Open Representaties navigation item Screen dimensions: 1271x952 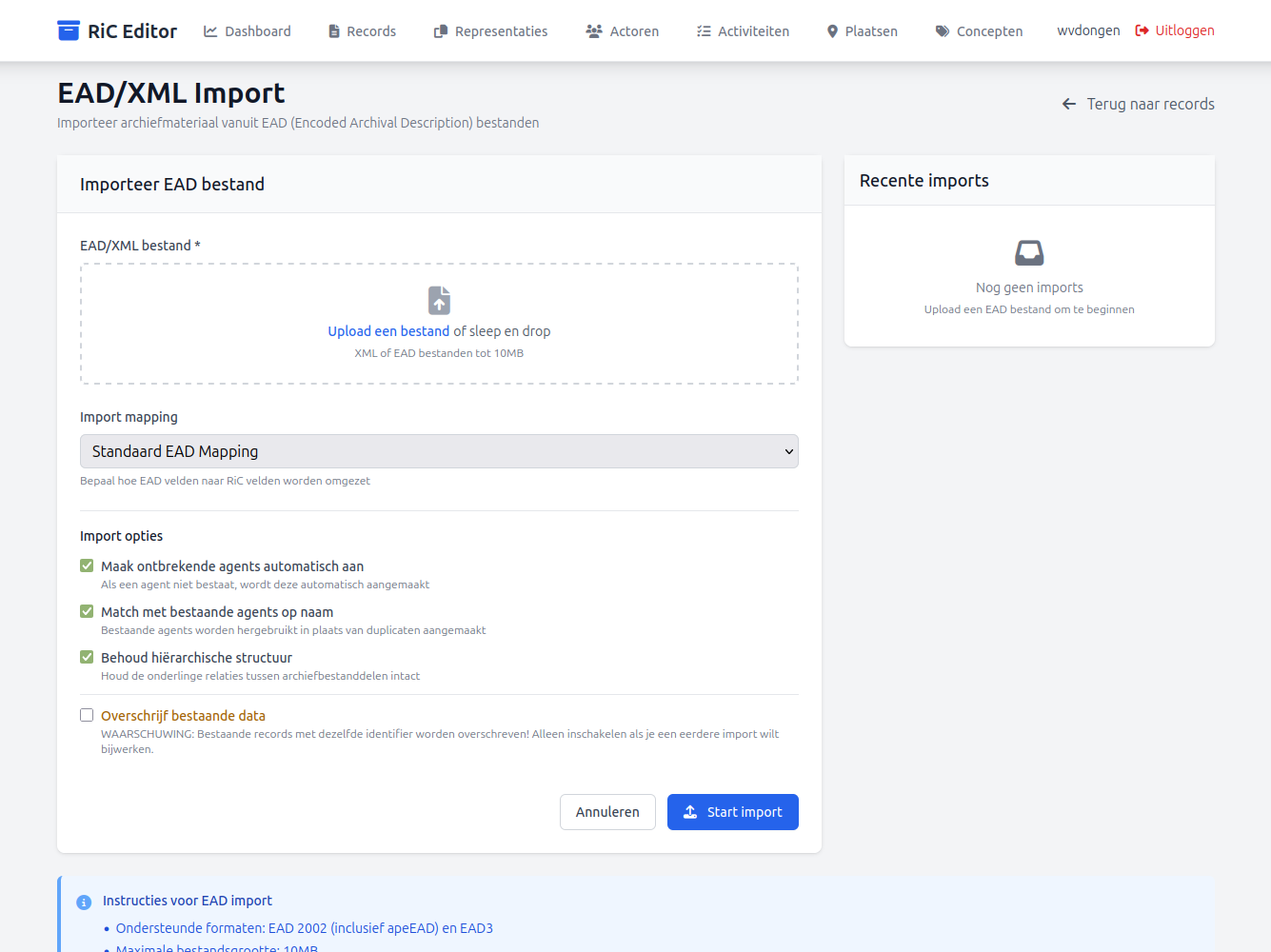point(490,31)
